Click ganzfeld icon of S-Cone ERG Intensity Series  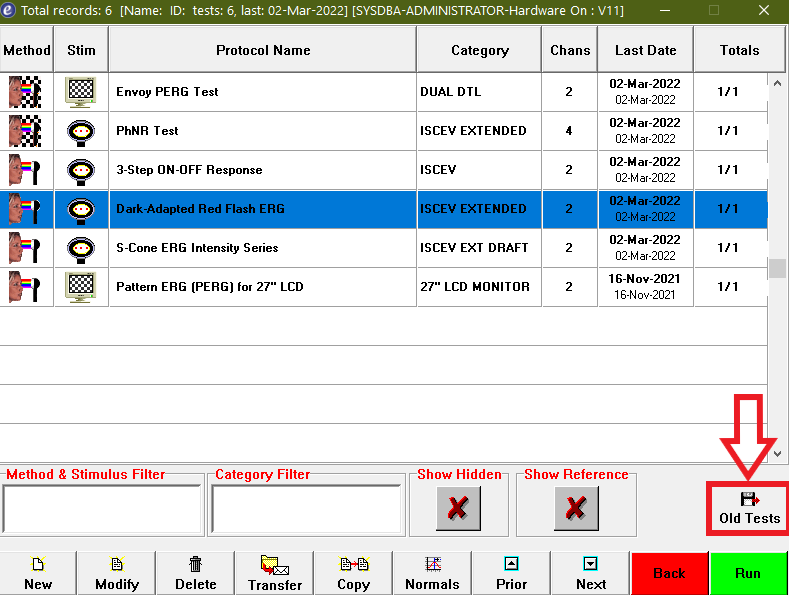click(x=81, y=250)
